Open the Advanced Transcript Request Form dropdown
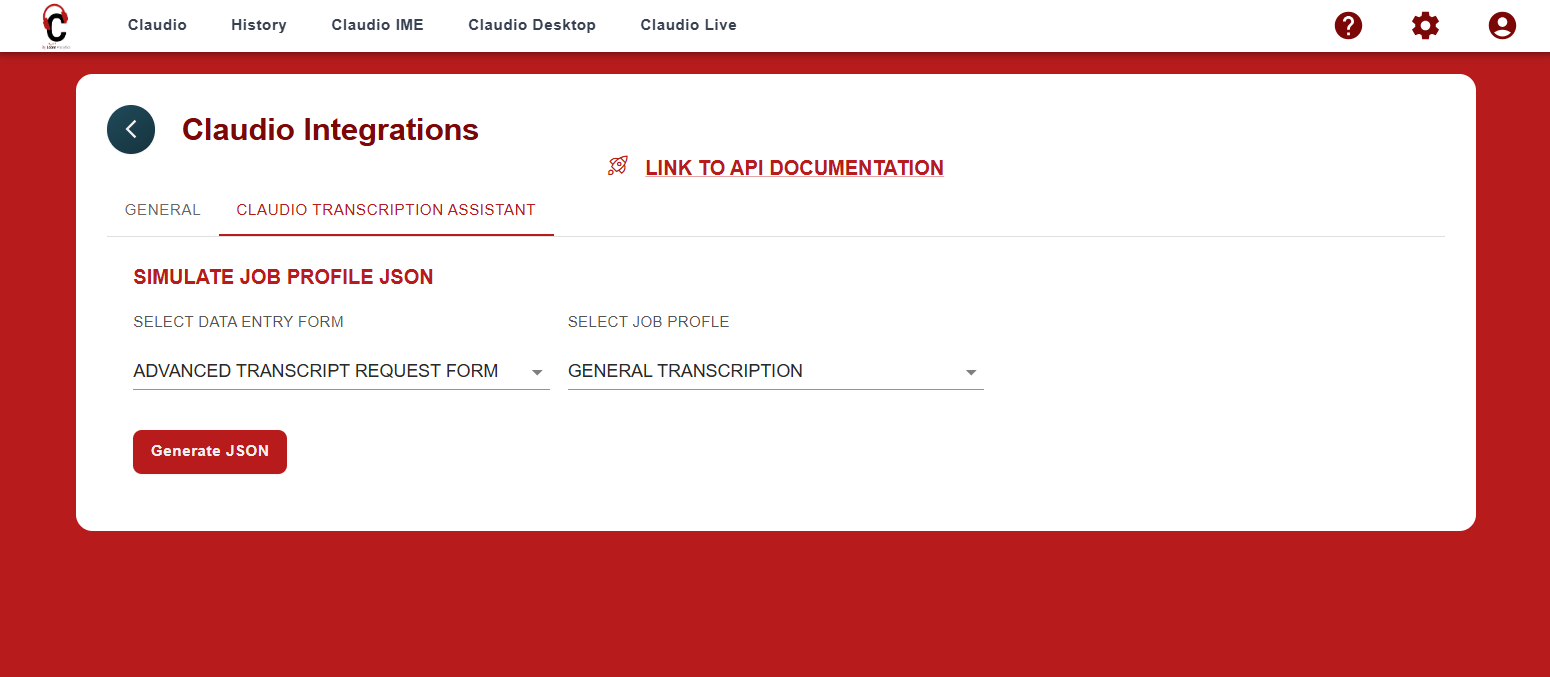The image size is (1550, 677). pyautogui.click(x=316, y=371)
